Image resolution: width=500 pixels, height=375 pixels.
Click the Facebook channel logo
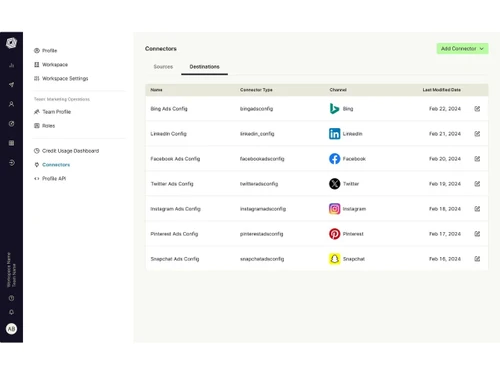click(x=334, y=159)
